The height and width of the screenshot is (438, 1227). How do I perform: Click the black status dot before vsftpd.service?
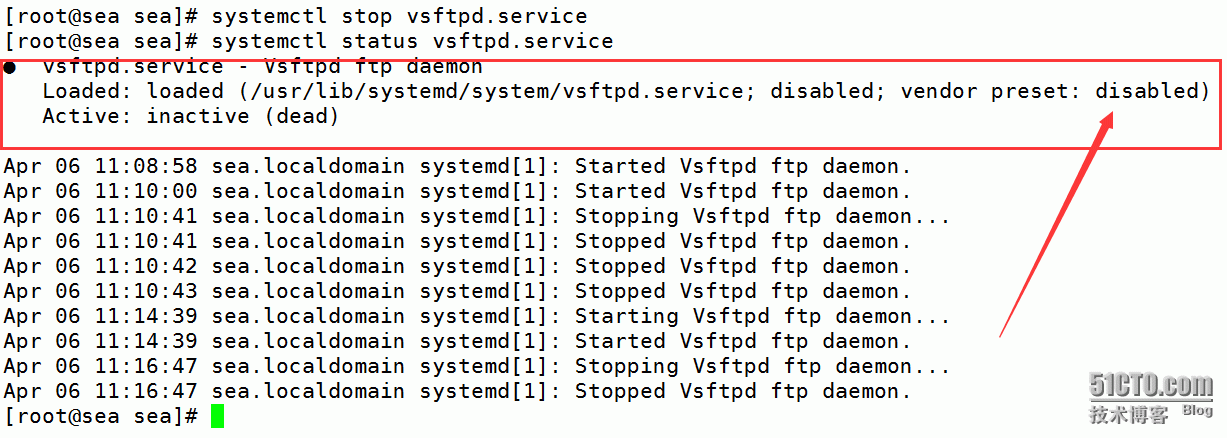pyautogui.click(x=9, y=67)
